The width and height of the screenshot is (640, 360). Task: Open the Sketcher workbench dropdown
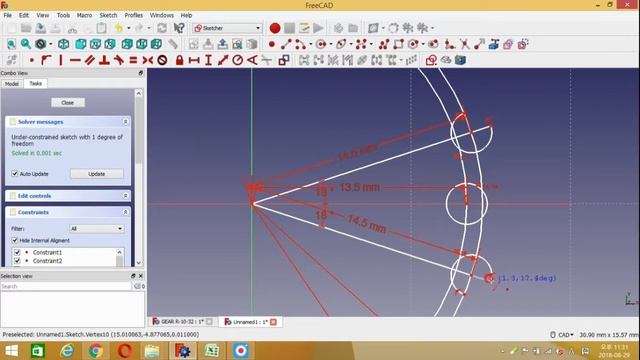pyautogui.click(x=227, y=28)
